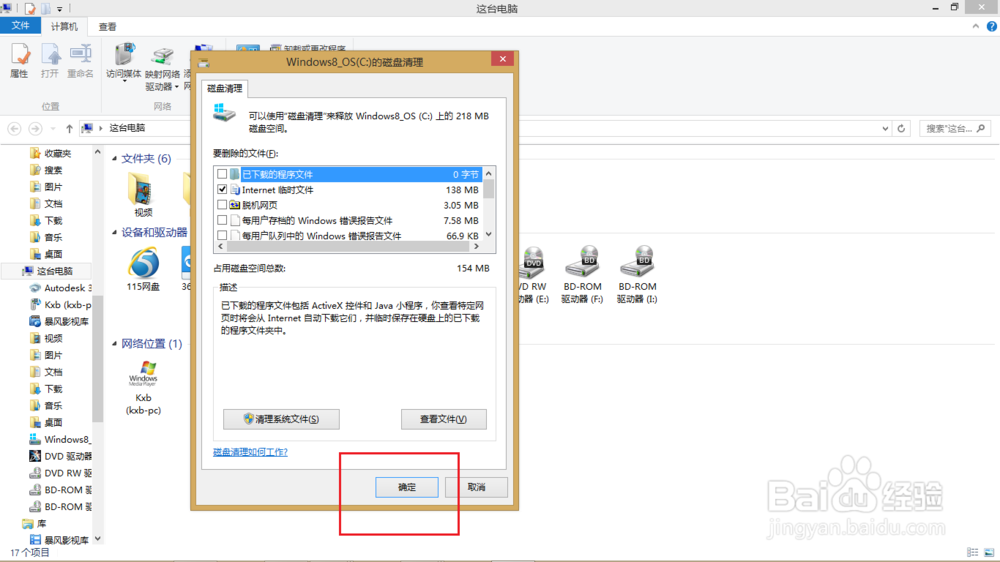The width and height of the screenshot is (1000, 562).
Task: Open Explorer help question mark icon
Action: click(991, 26)
